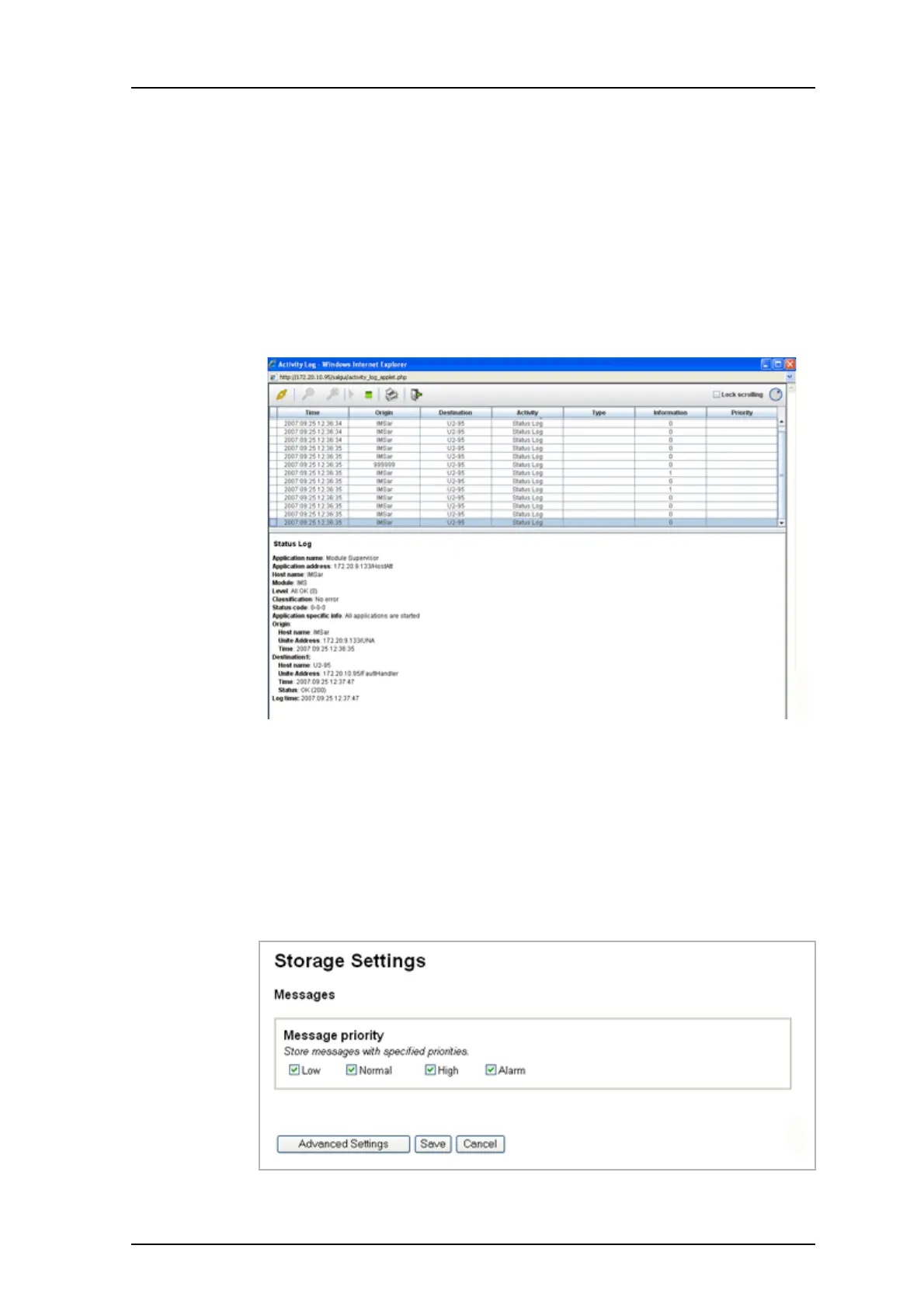Select the log row with origin 999999

pos(523,464)
